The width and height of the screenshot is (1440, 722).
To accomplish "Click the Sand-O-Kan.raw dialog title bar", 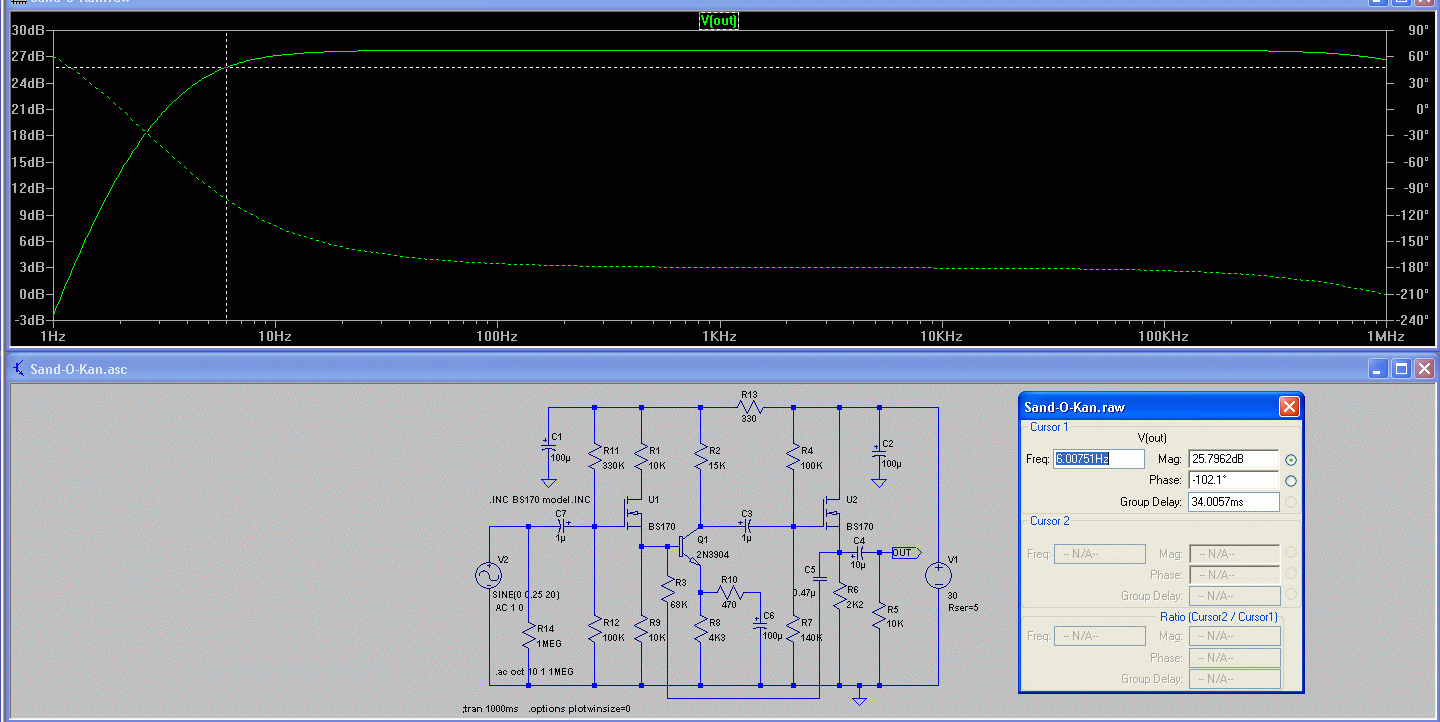I will 1161,406.
